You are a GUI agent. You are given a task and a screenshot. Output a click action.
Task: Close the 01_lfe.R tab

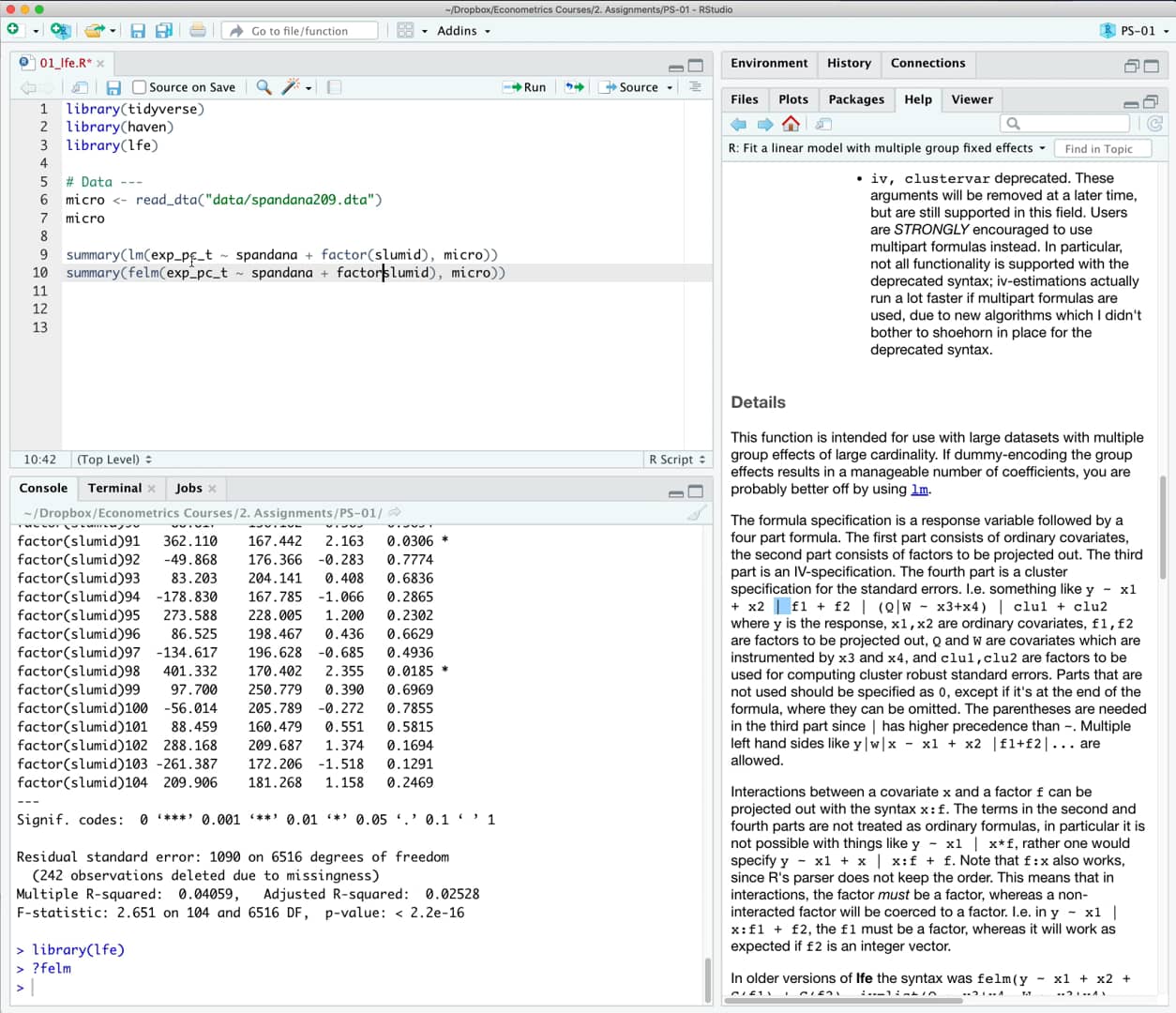(100, 64)
